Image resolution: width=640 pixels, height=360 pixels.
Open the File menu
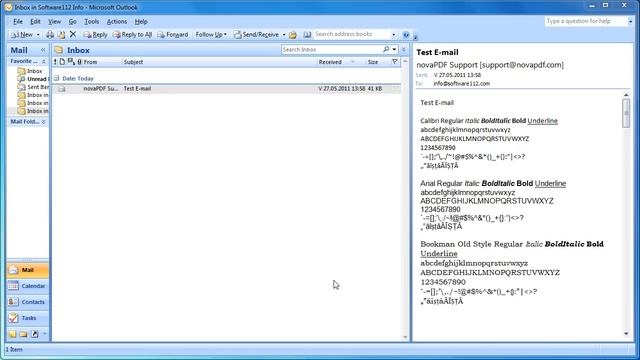coord(18,21)
